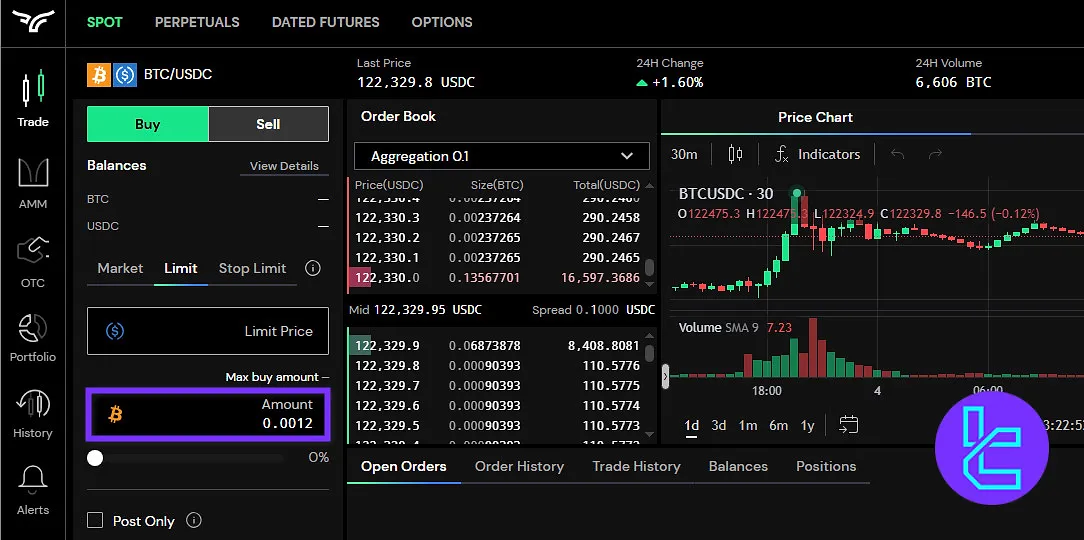Screen dimensions: 1084x540
Task: Set chart range to 6m
Action: click(x=778, y=425)
